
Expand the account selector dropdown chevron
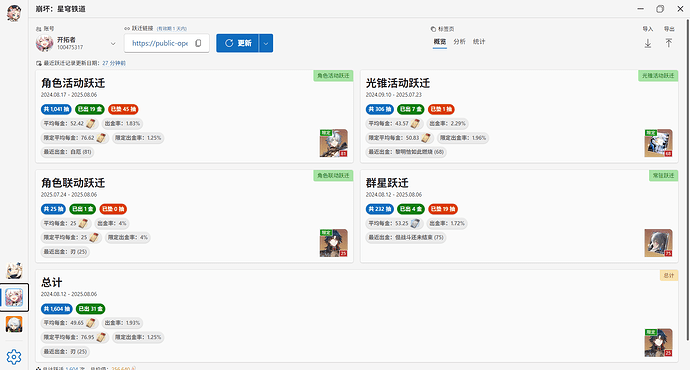click(113, 44)
